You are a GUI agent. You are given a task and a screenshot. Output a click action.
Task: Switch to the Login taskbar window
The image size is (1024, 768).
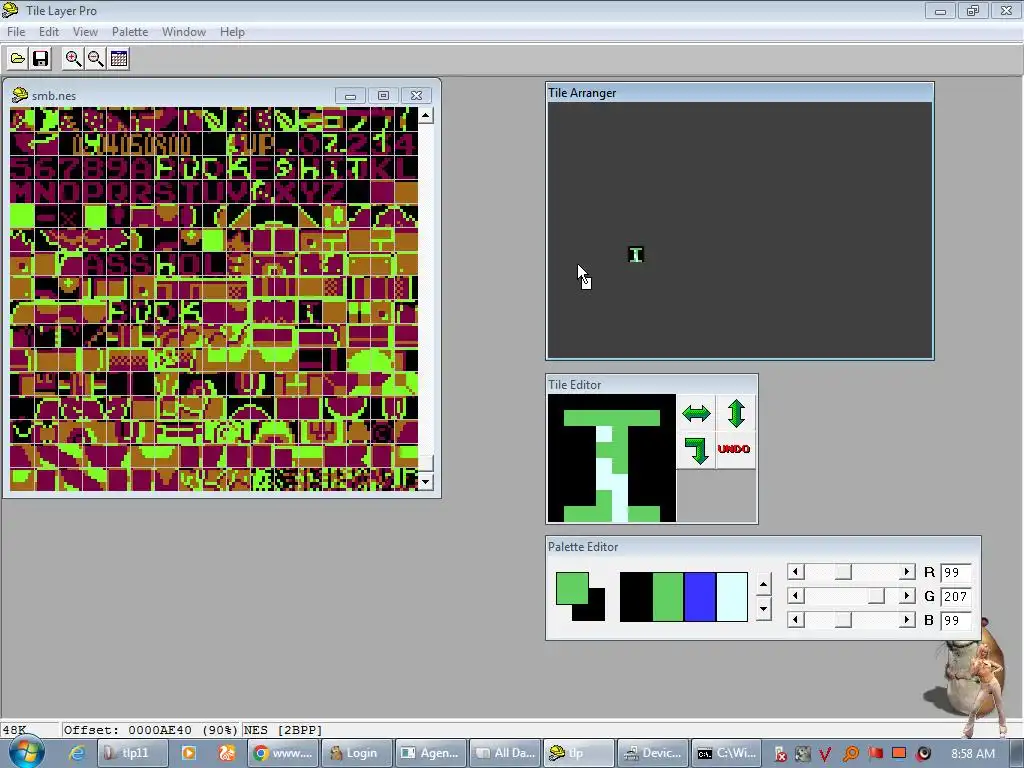pos(358,753)
